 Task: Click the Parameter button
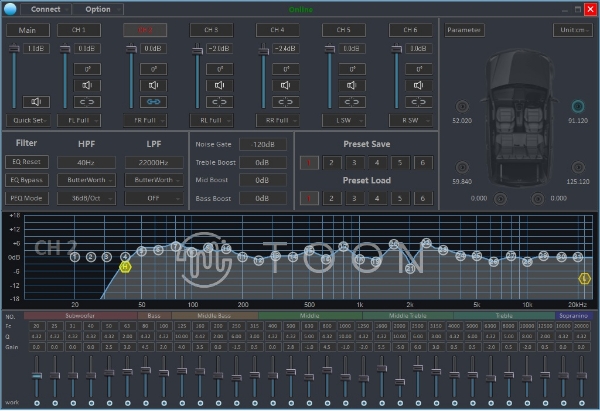coord(464,30)
